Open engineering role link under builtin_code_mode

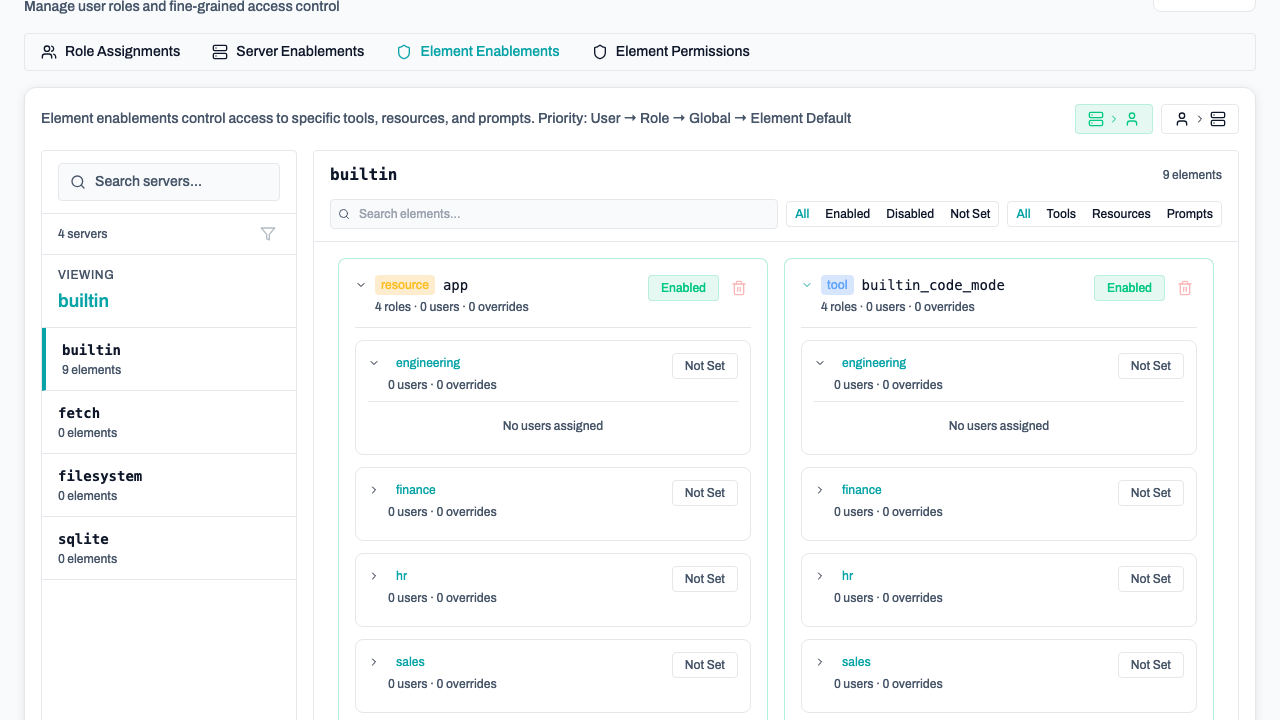(873, 363)
